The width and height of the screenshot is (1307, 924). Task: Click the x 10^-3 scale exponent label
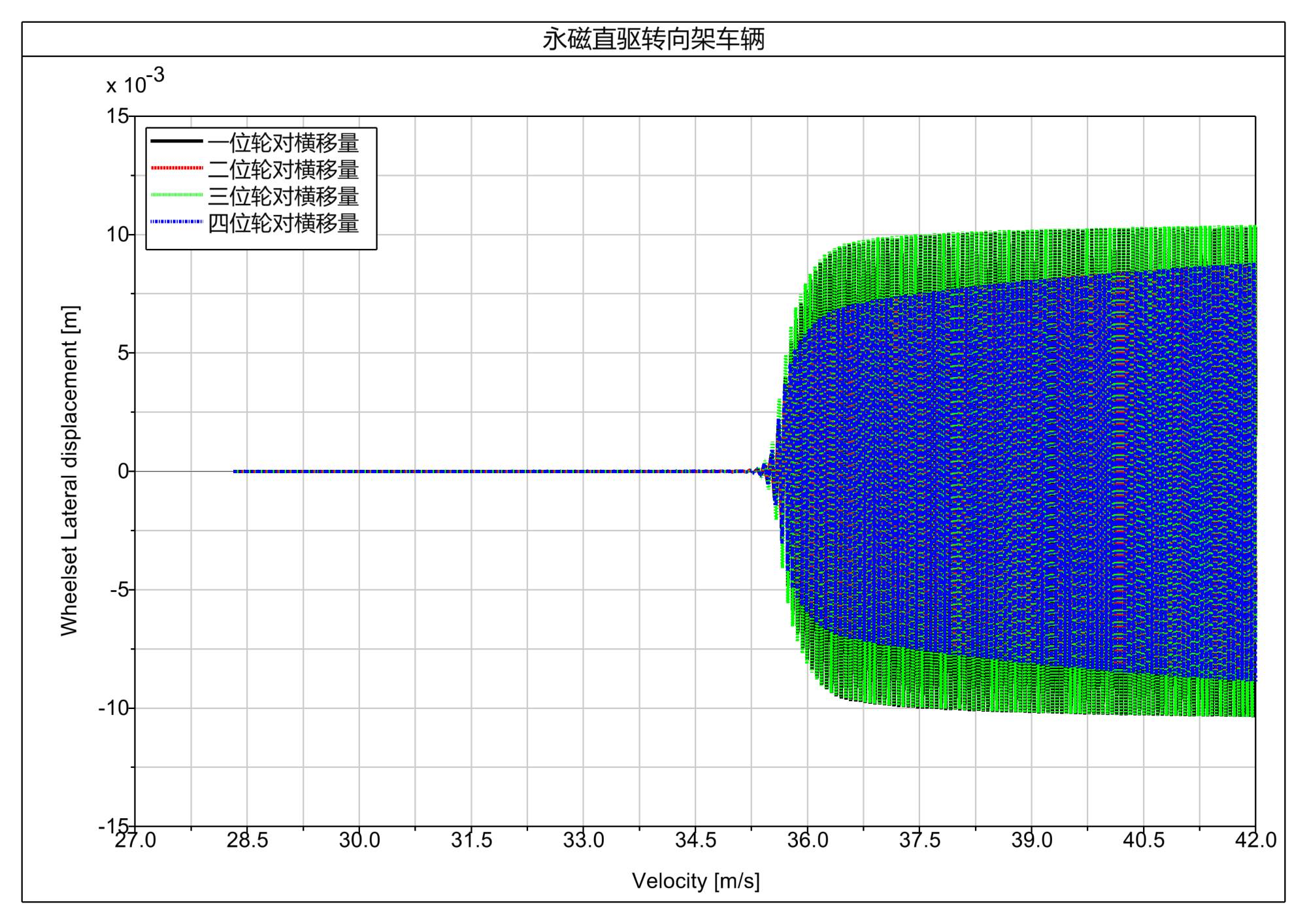[x=135, y=84]
